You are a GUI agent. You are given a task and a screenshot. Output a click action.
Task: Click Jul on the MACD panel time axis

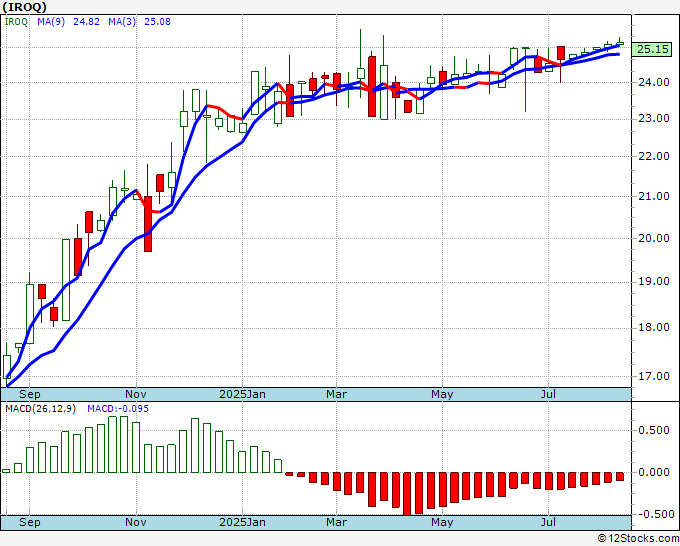(549, 522)
